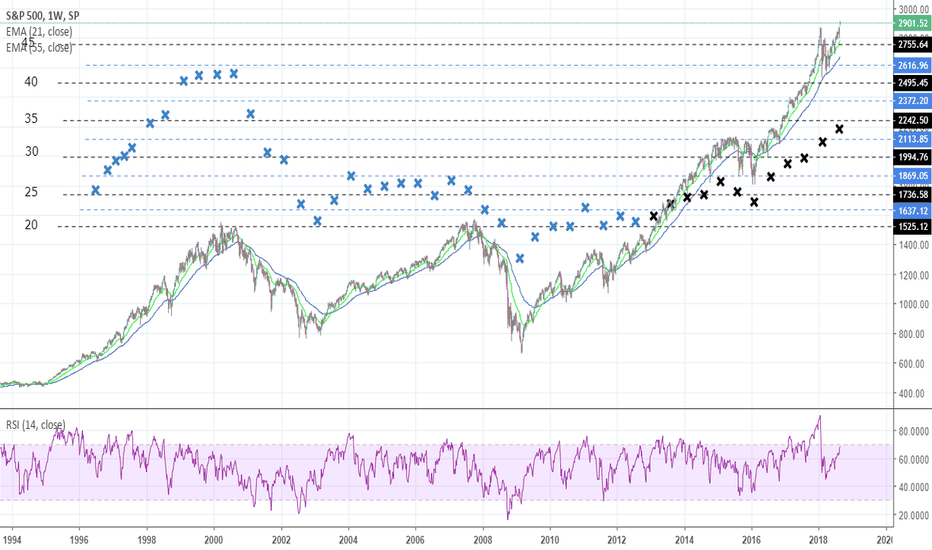This screenshot has height=550, width=932.
Task: Click the 80.0000 RSI axis value
Action: [915, 431]
